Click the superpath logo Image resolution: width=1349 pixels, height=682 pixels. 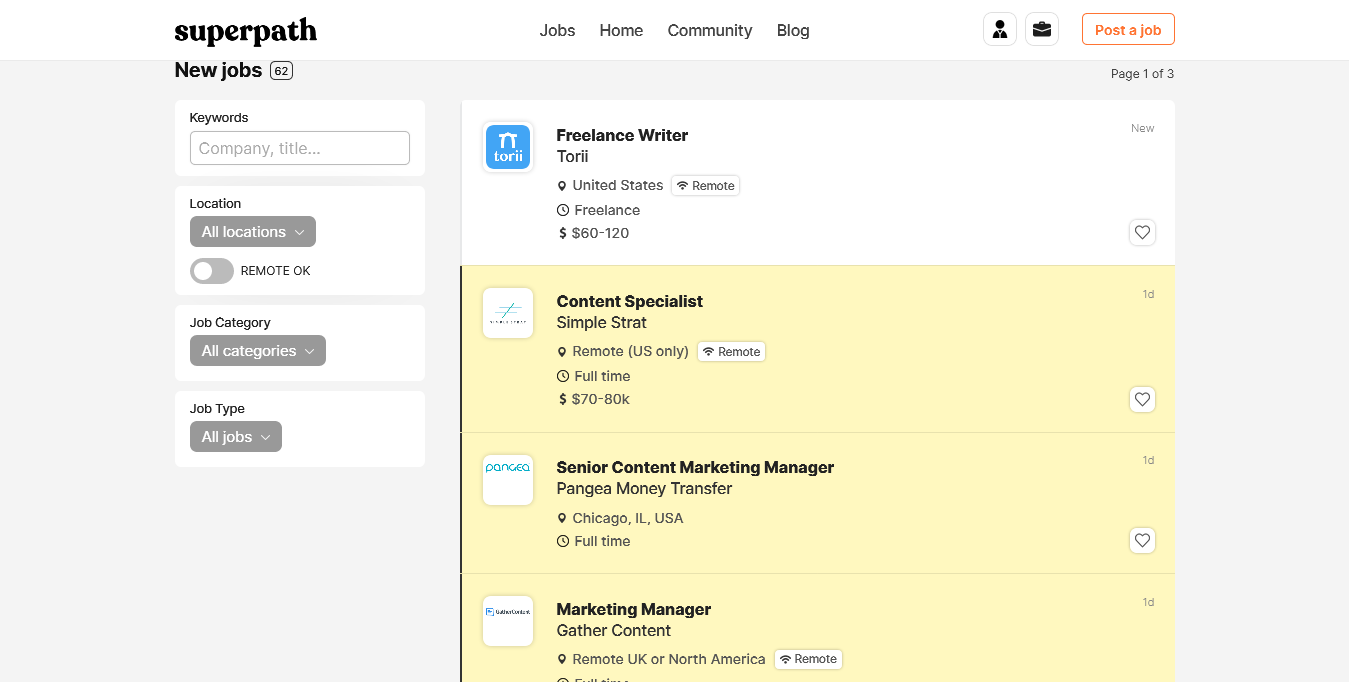click(x=246, y=31)
